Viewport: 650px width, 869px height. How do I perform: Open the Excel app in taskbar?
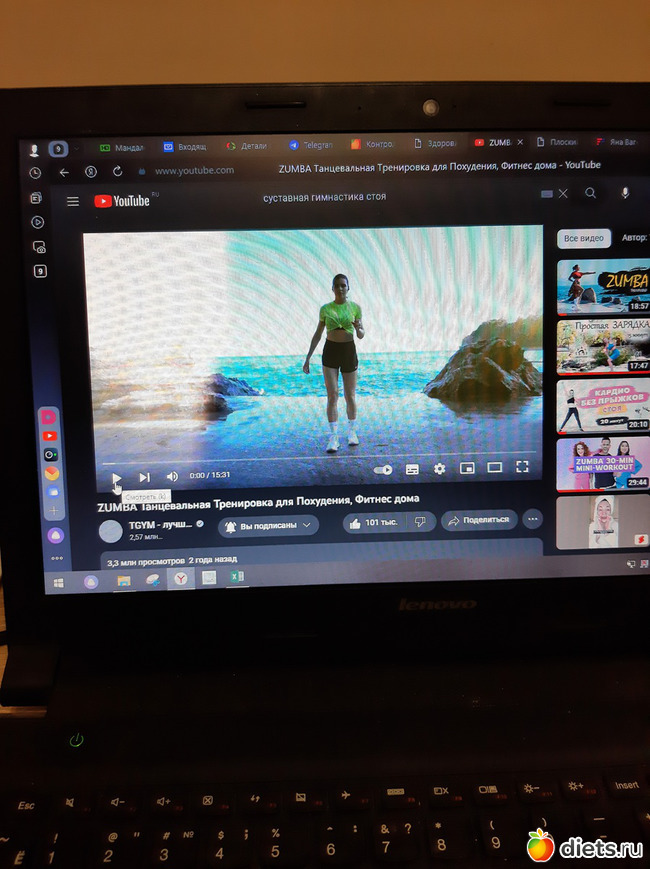[x=238, y=577]
